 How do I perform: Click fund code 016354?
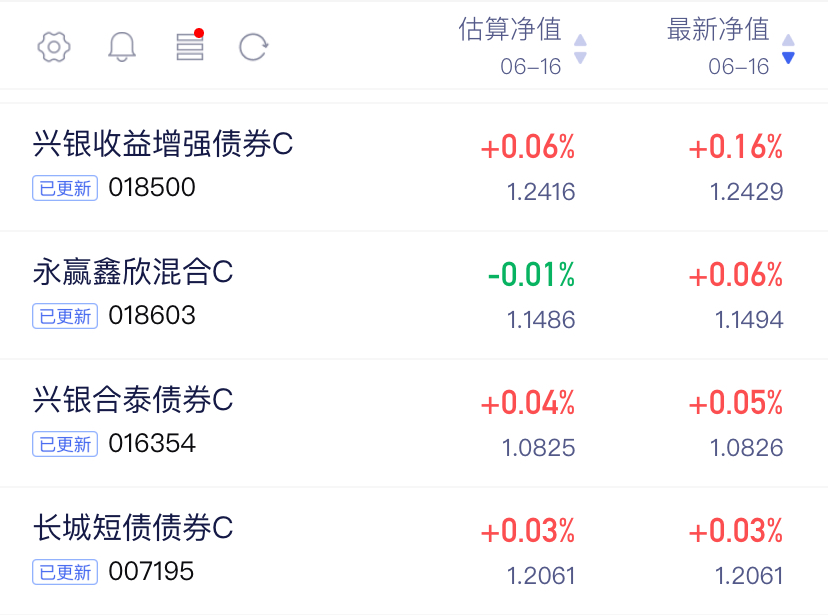click(152, 443)
